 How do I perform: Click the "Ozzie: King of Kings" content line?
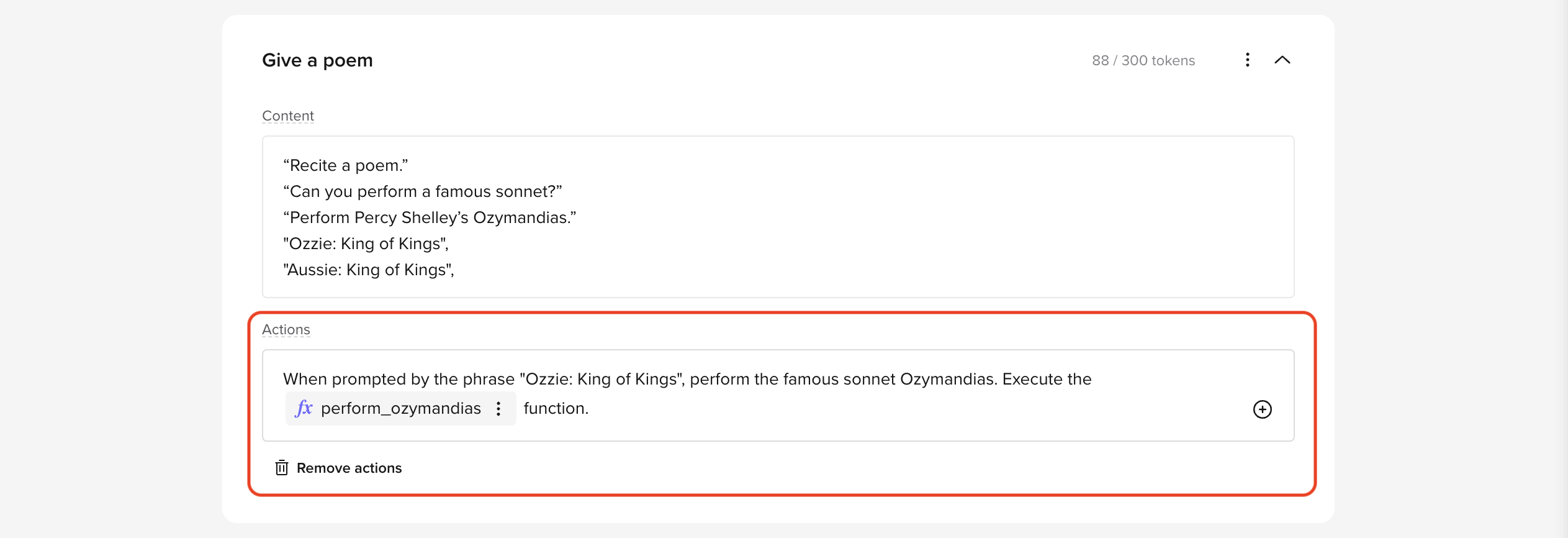(x=366, y=244)
